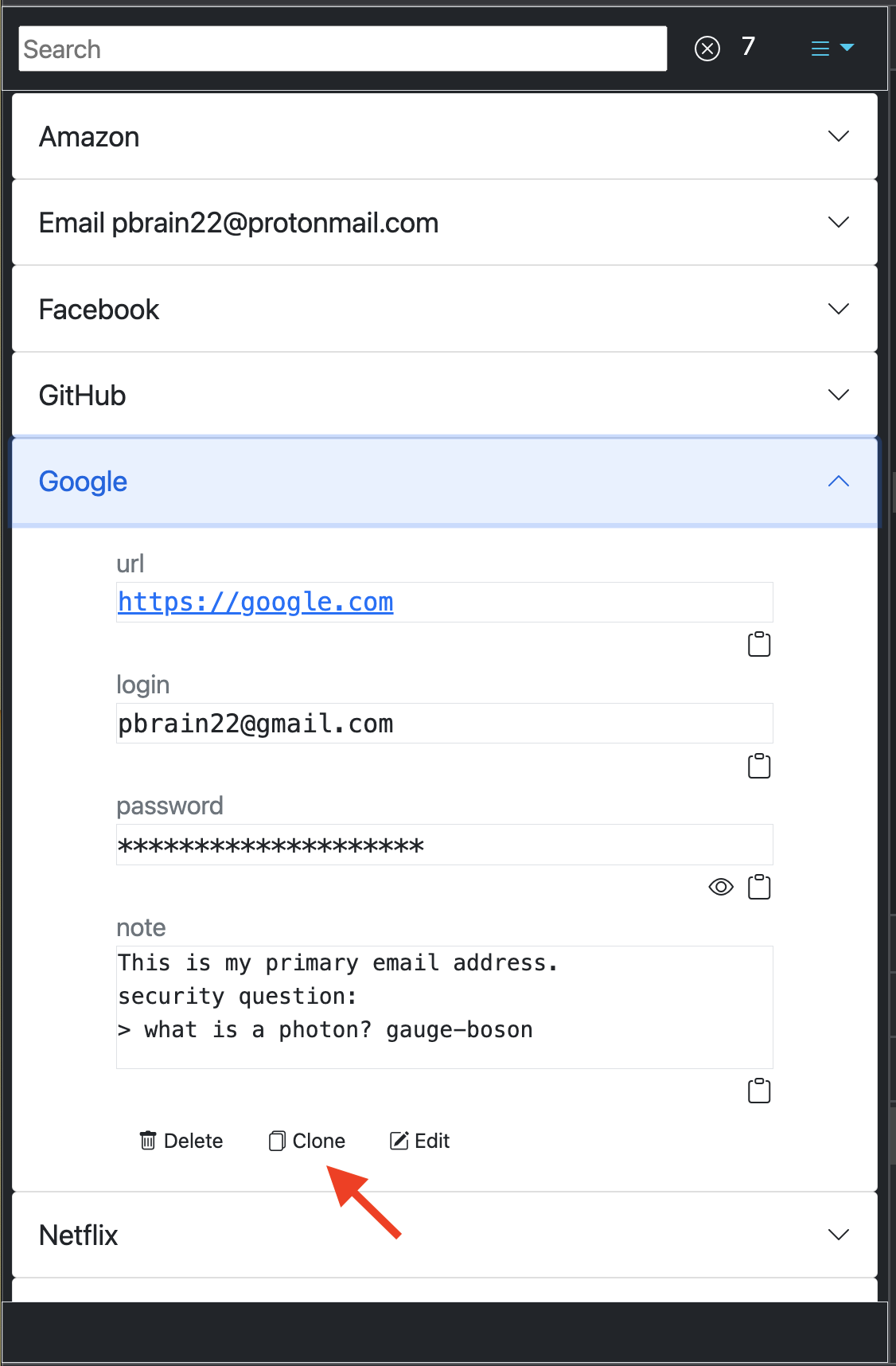This screenshot has height=1366, width=896.
Task: Open the hamburger menu dropdown
Action: coord(832,49)
